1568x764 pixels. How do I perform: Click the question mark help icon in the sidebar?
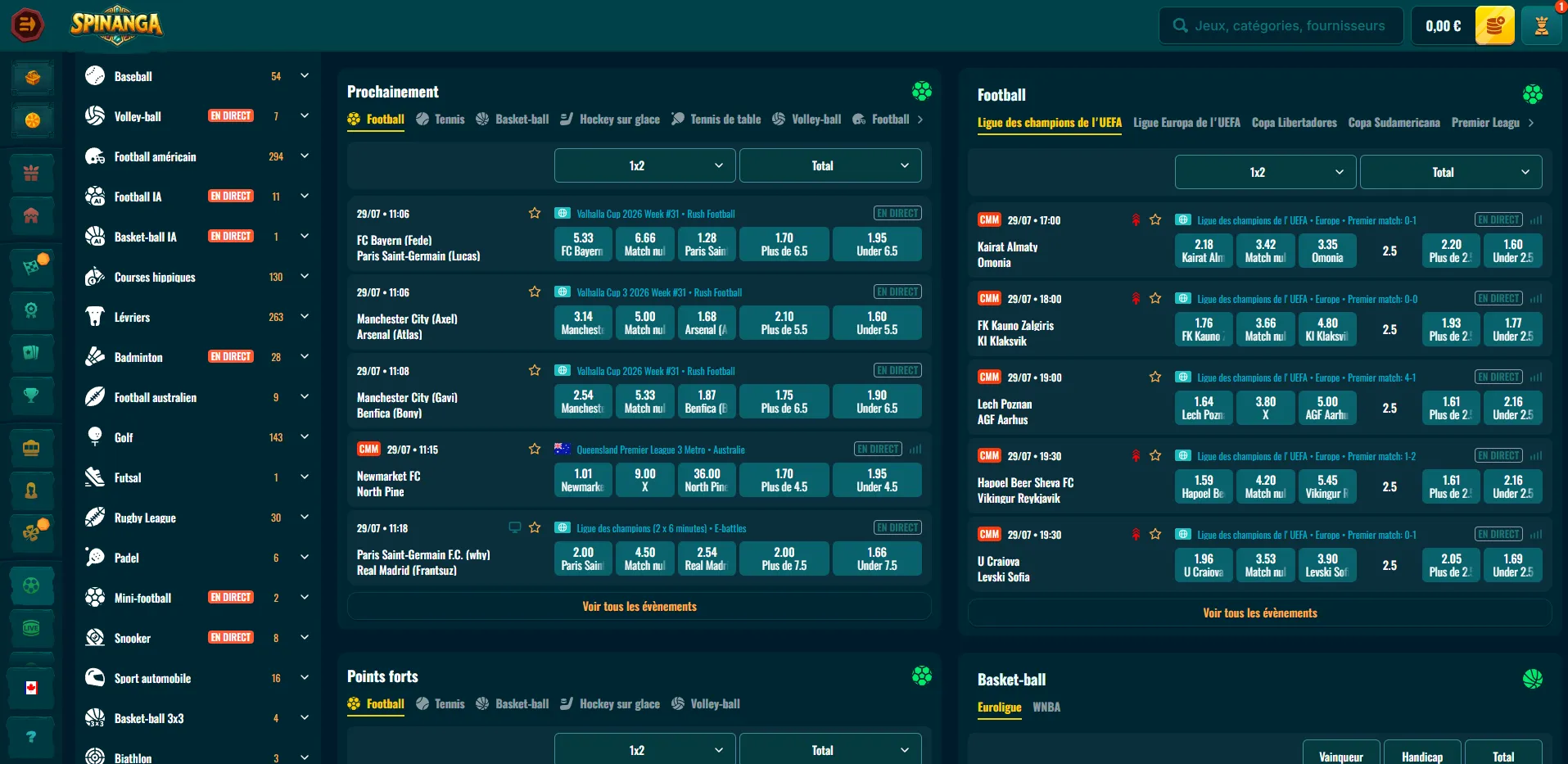pyautogui.click(x=31, y=736)
